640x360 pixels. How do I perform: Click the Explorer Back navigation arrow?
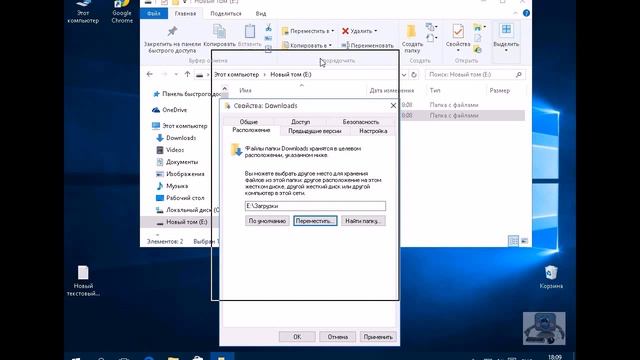[149, 74]
